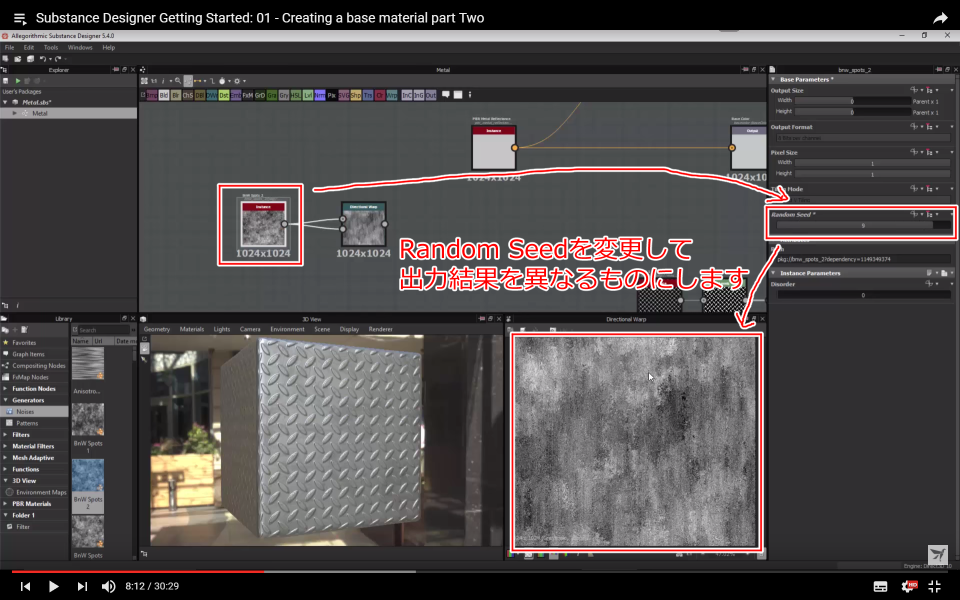This screenshot has width=960, height=600.
Task: Expand Filters category in Library
Action: tap(6, 435)
